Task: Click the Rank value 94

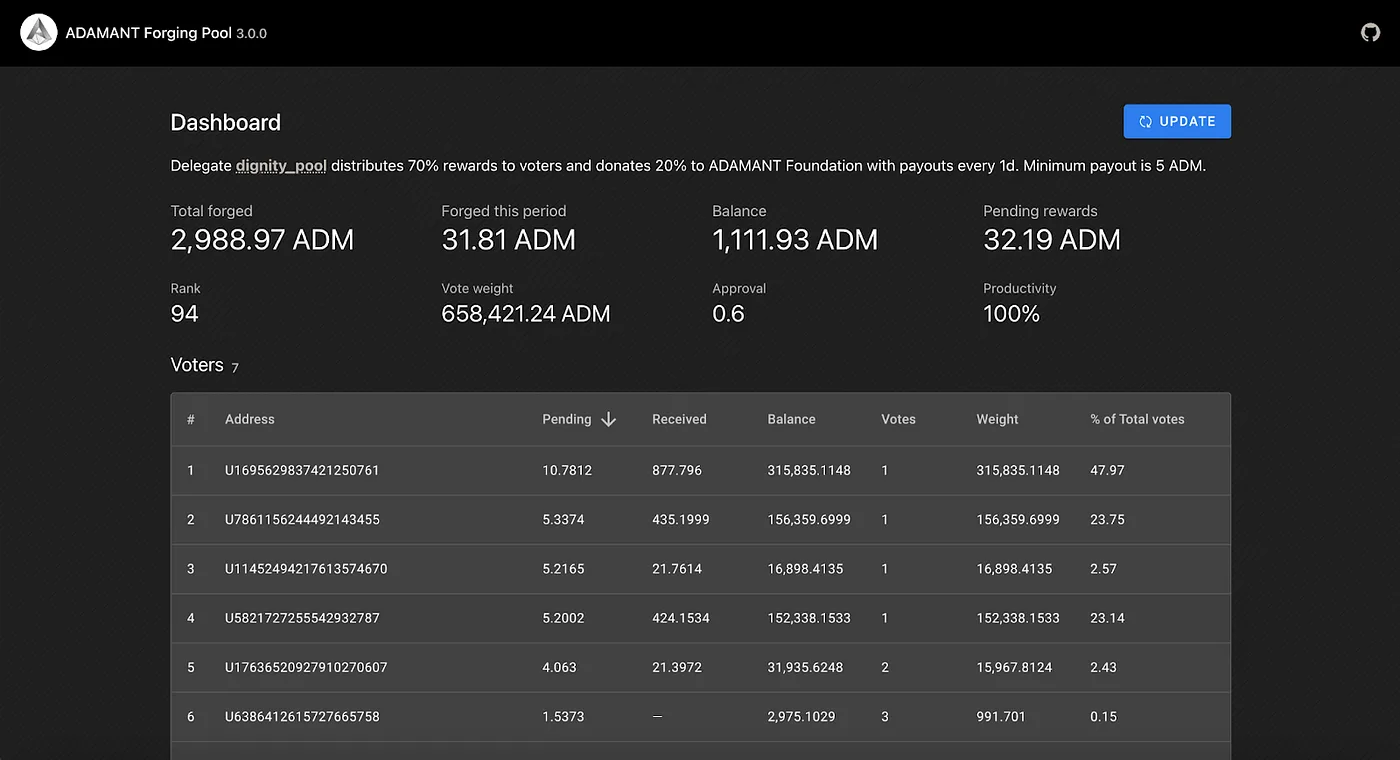Action: [185, 314]
